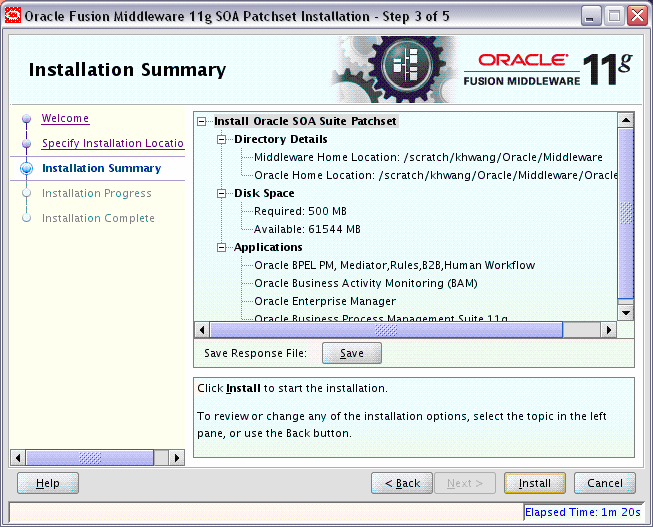
Task: Go back with the Back button
Action: [402, 483]
